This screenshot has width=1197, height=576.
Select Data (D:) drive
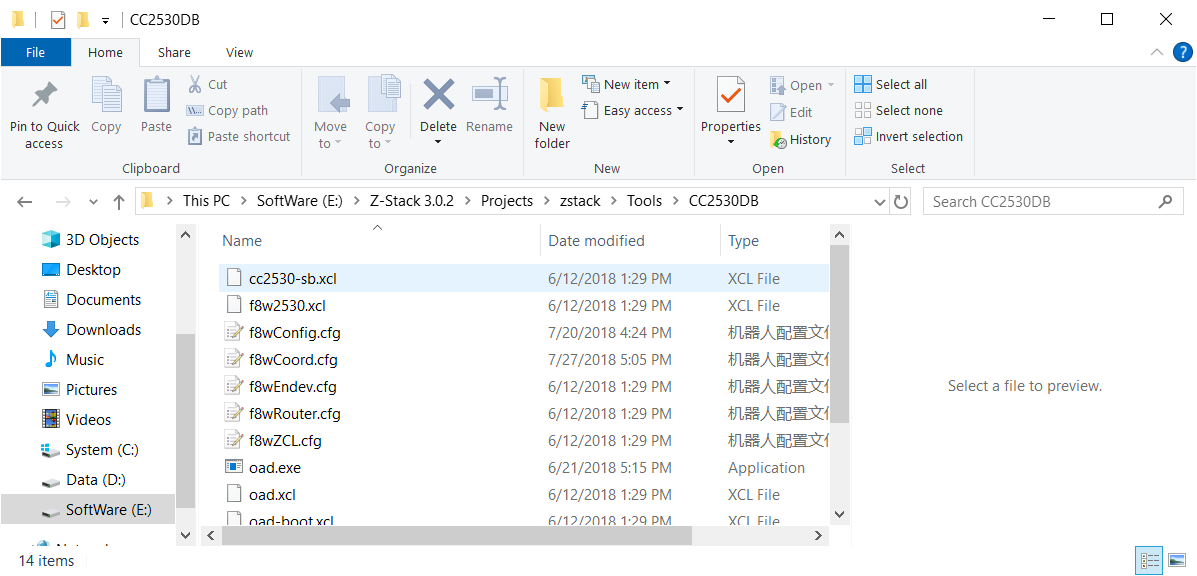(95, 480)
